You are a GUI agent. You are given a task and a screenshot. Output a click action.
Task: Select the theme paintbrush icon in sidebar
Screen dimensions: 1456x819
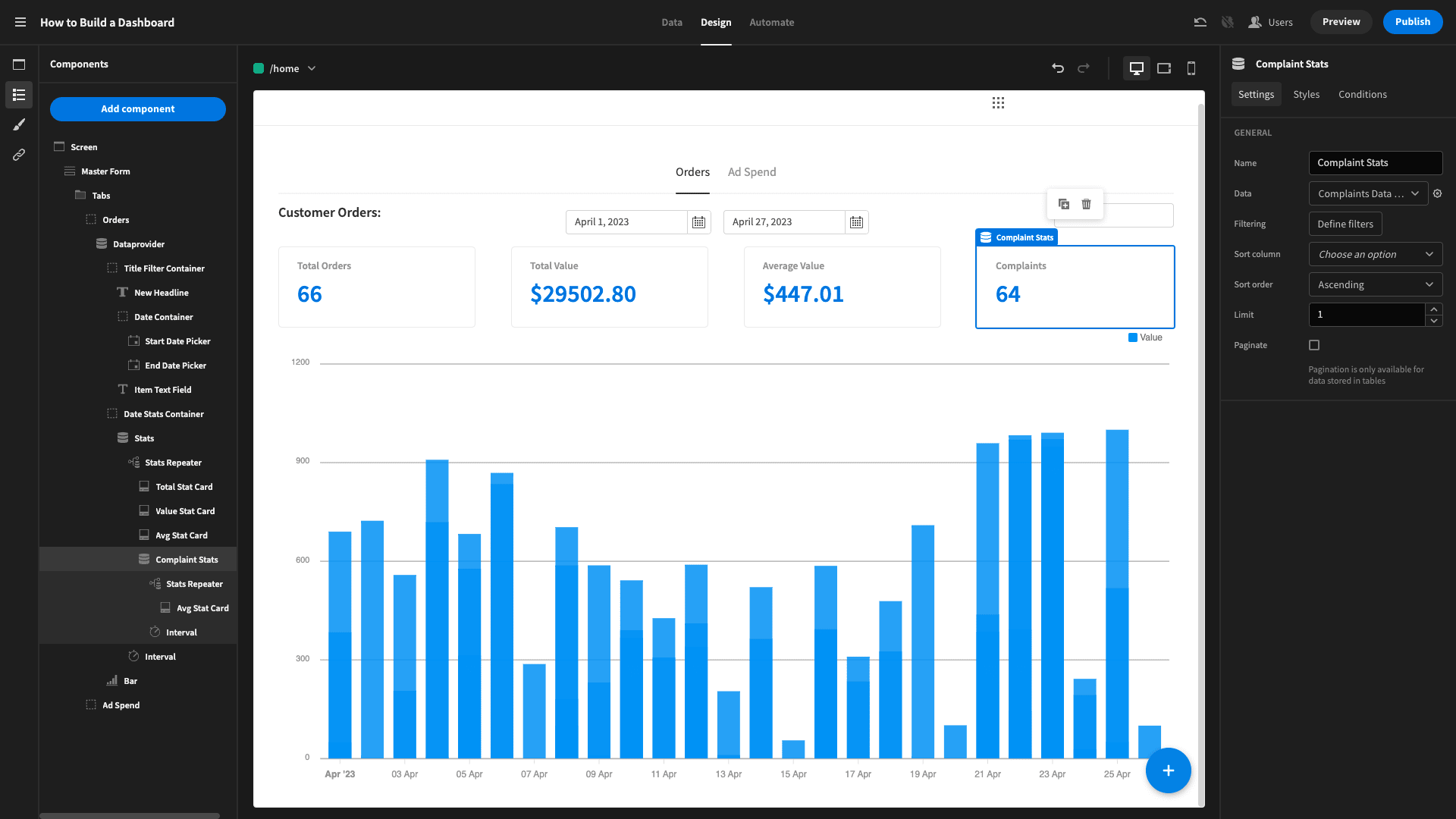point(19,124)
